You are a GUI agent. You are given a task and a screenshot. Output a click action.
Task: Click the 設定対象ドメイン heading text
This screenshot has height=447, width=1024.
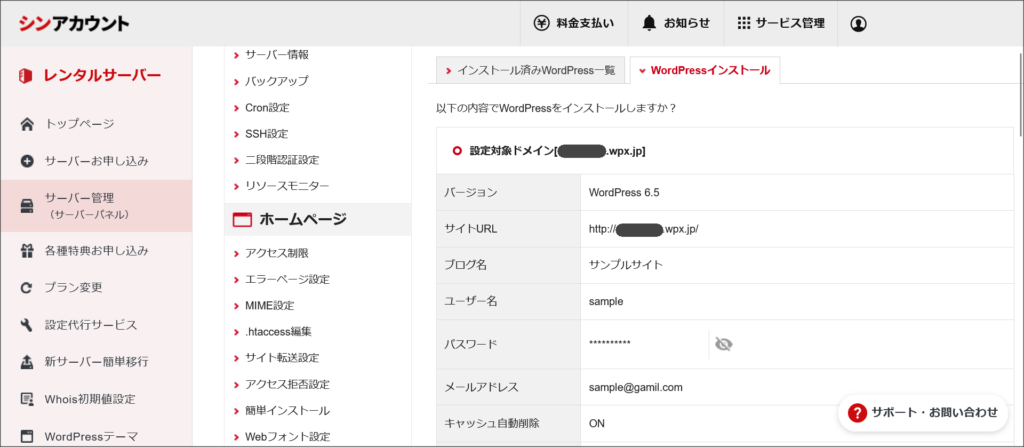point(558,151)
